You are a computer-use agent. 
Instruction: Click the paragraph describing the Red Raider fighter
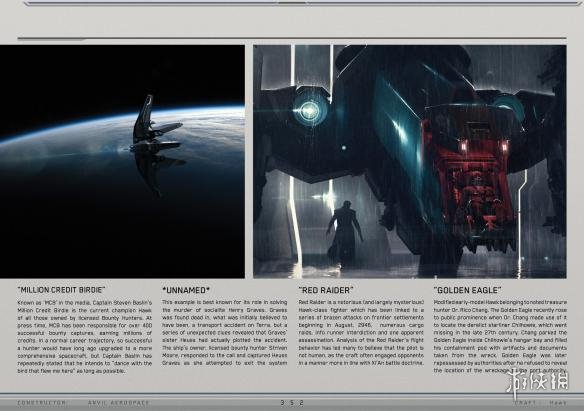tap(361, 332)
